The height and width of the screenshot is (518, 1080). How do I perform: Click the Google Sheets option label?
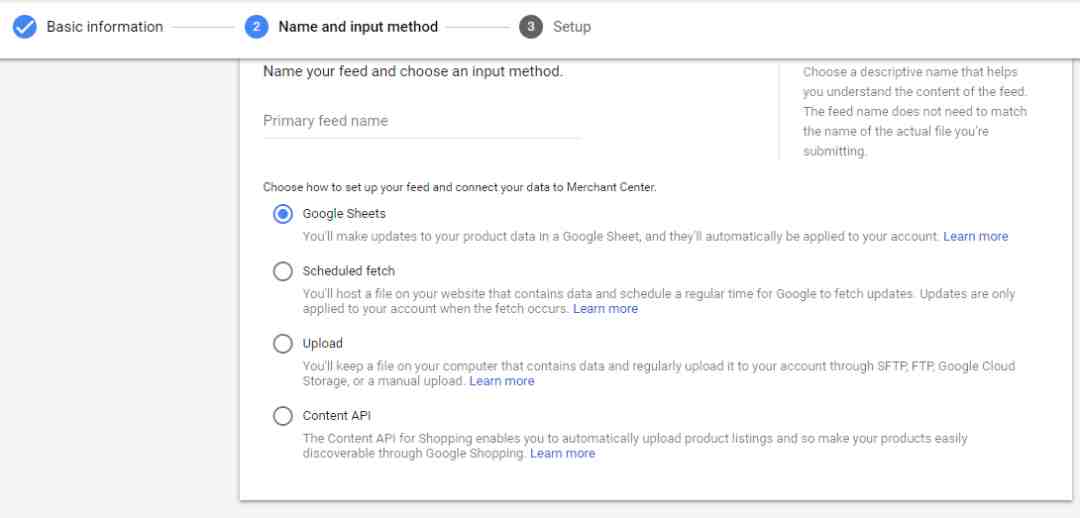(344, 214)
